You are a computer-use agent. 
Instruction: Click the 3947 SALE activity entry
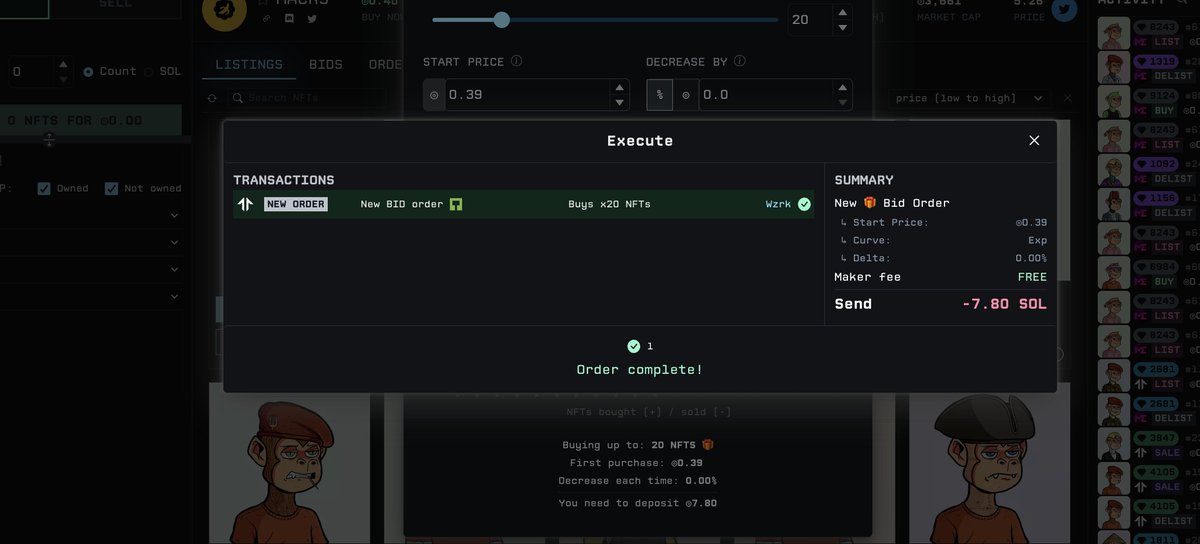[1148, 445]
